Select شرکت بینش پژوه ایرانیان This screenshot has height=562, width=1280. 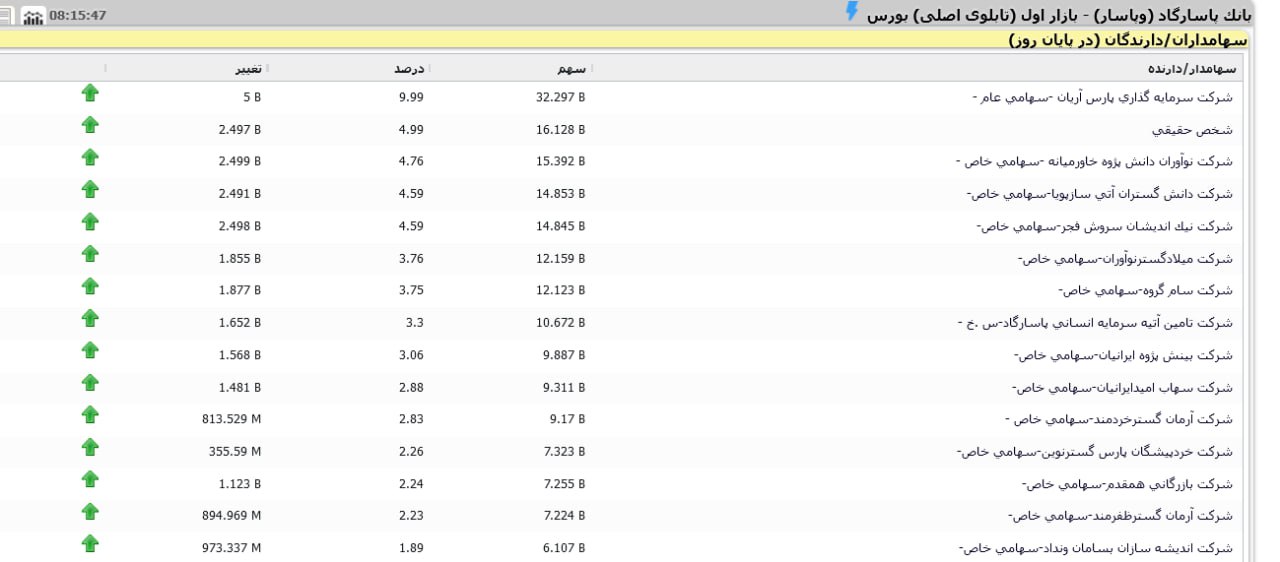[1124, 355]
